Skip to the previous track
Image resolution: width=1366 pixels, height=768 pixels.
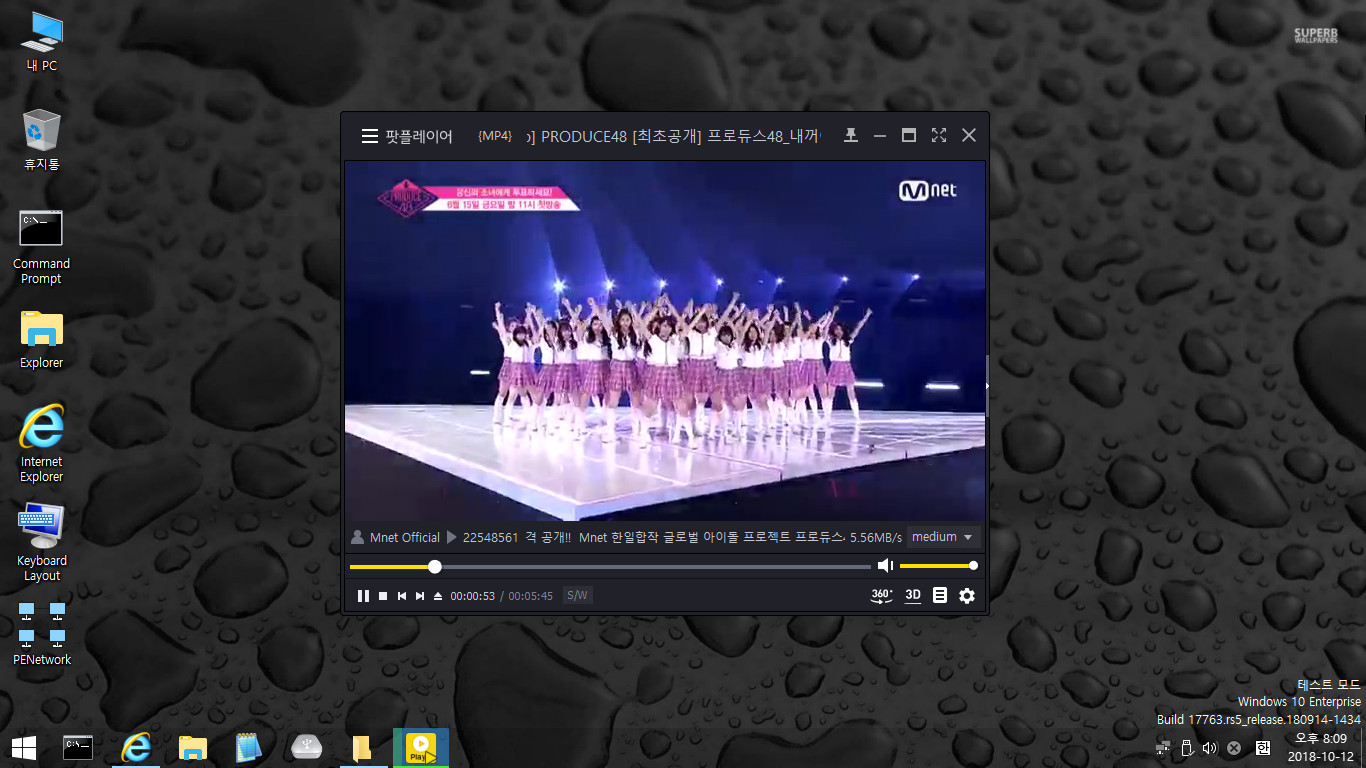point(401,596)
